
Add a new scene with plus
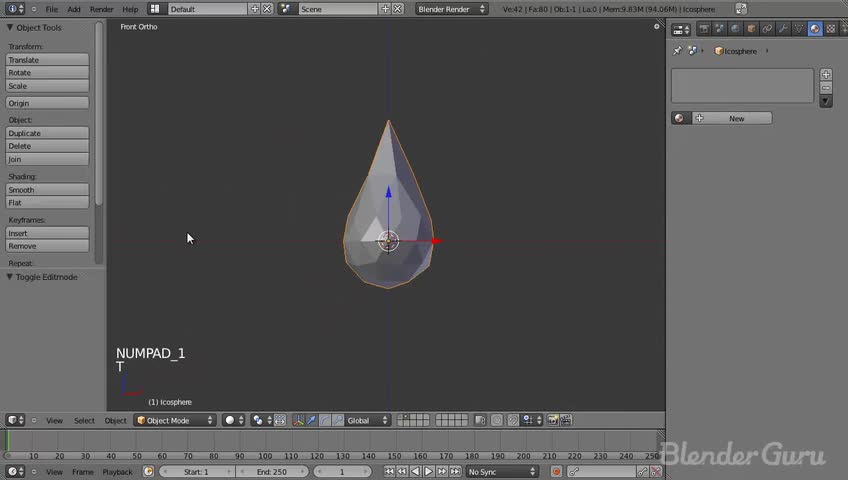point(385,9)
